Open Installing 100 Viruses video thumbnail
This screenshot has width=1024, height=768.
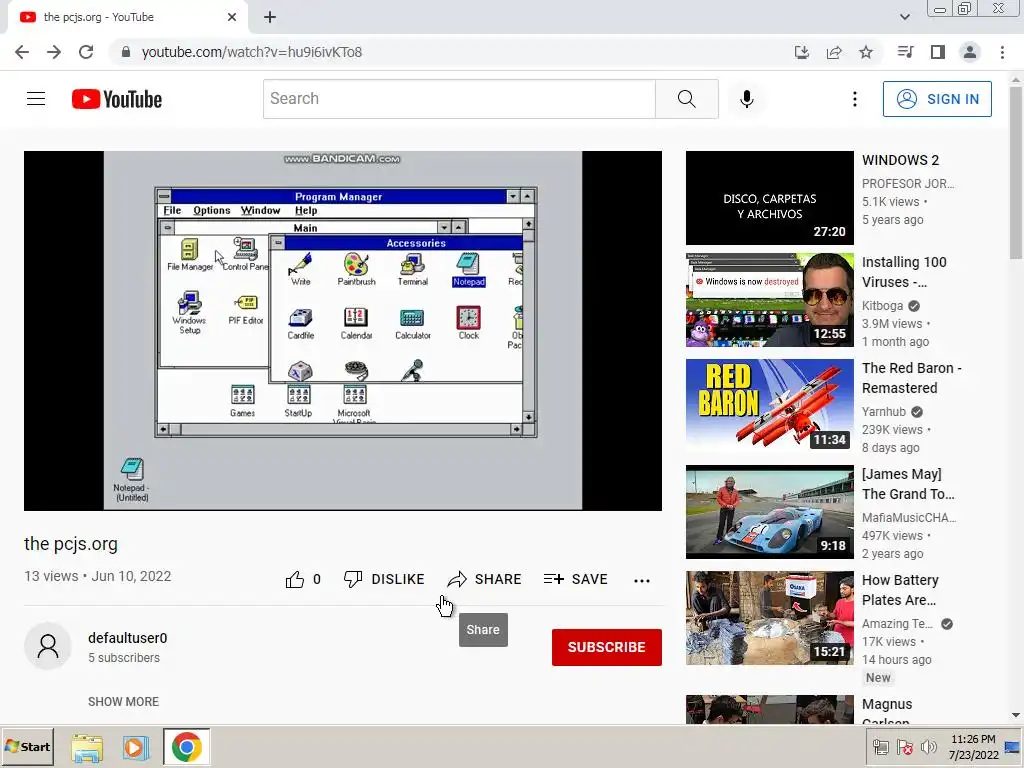(769, 300)
